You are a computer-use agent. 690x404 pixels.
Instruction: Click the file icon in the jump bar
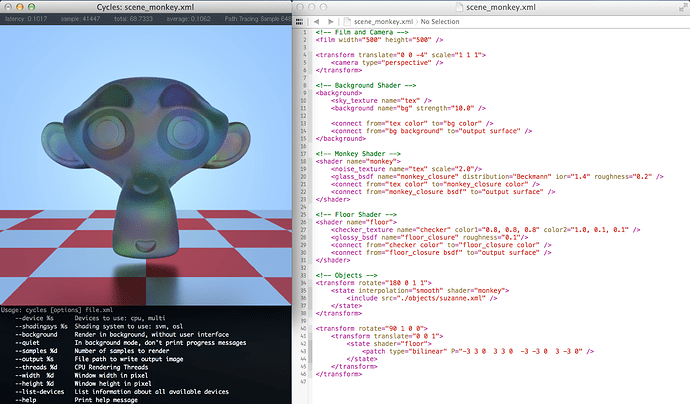(x=347, y=22)
